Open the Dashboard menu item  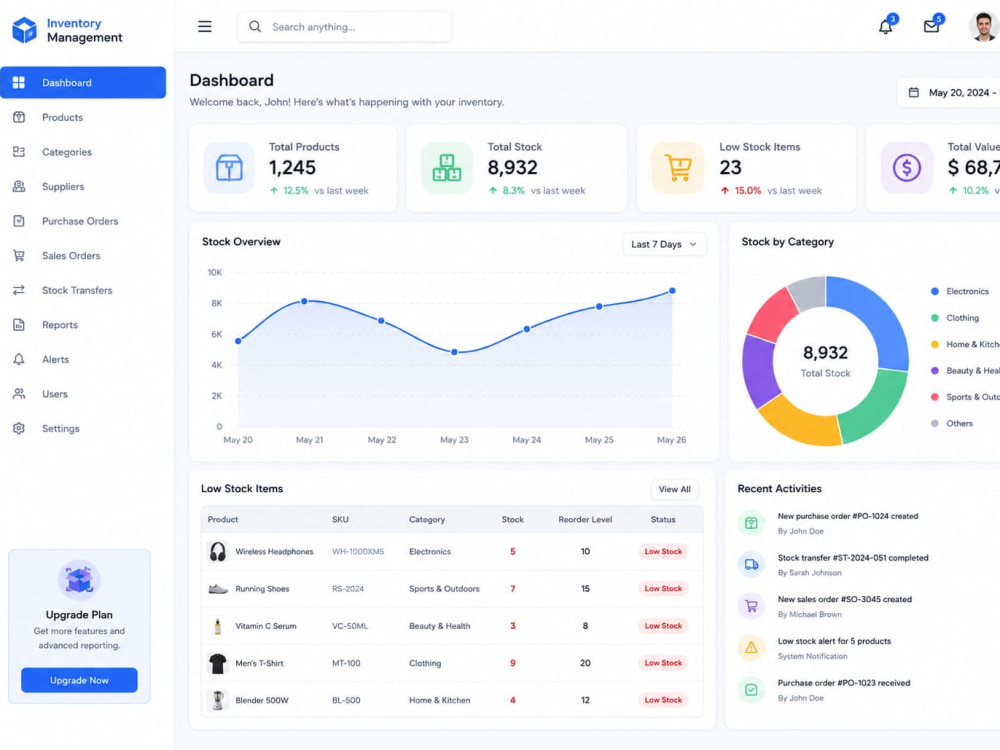coord(83,82)
